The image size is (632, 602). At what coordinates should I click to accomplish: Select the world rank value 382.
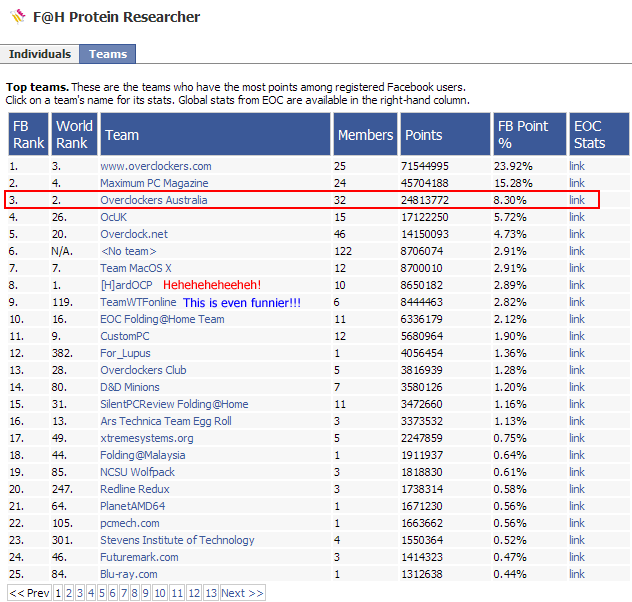tap(62, 353)
